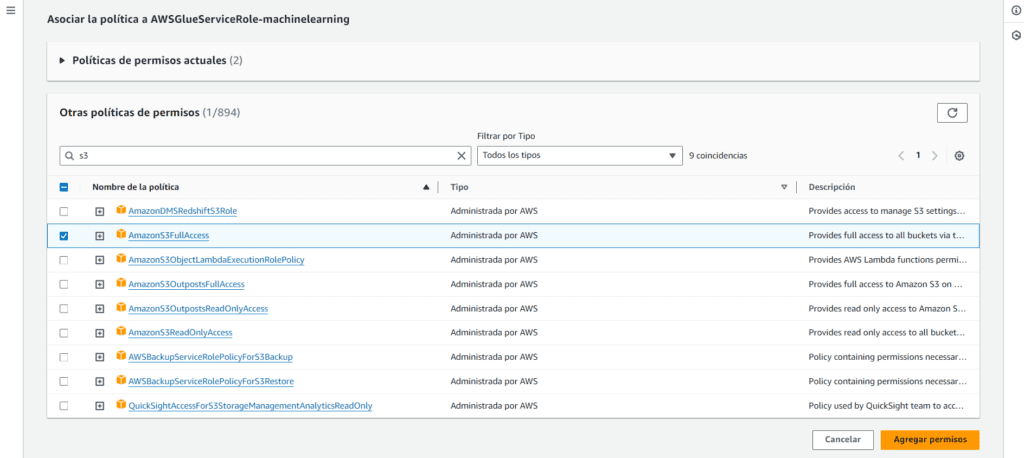Go to previous page arrow
The width and height of the screenshot is (1024, 458).
(x=901, y=156)
